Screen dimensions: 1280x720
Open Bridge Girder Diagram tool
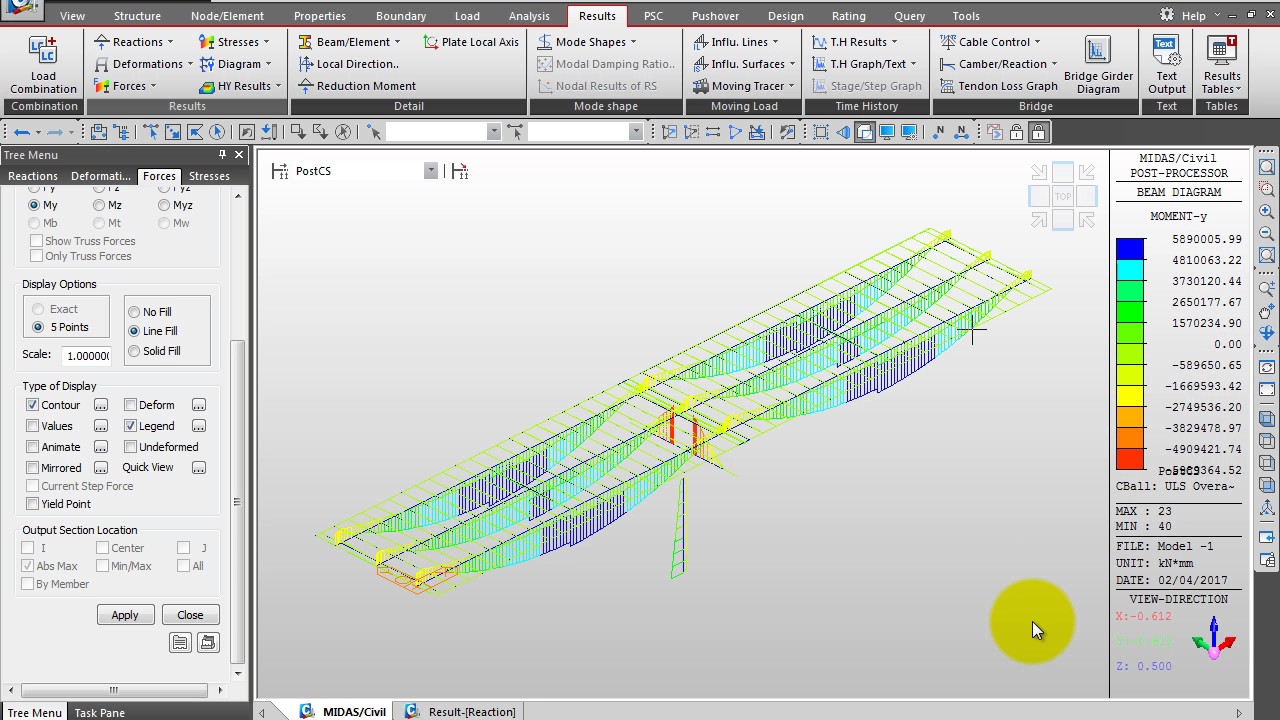coord(1098,65)
